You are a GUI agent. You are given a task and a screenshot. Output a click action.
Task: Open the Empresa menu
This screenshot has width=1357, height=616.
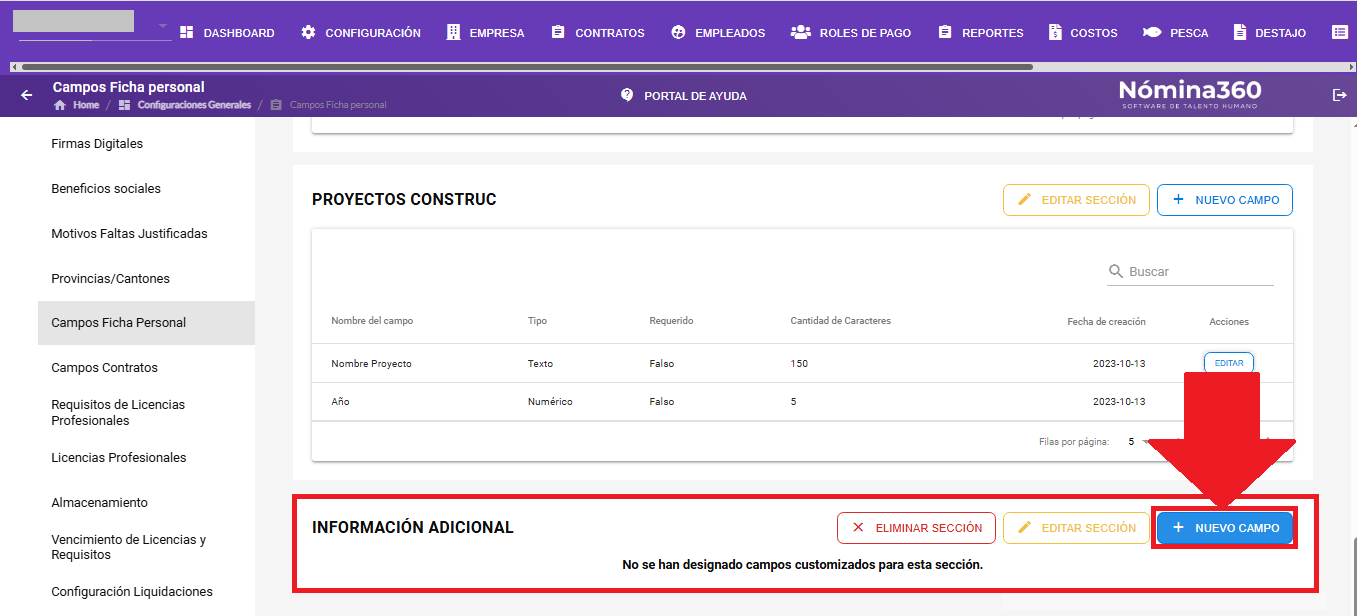point(485,33)
